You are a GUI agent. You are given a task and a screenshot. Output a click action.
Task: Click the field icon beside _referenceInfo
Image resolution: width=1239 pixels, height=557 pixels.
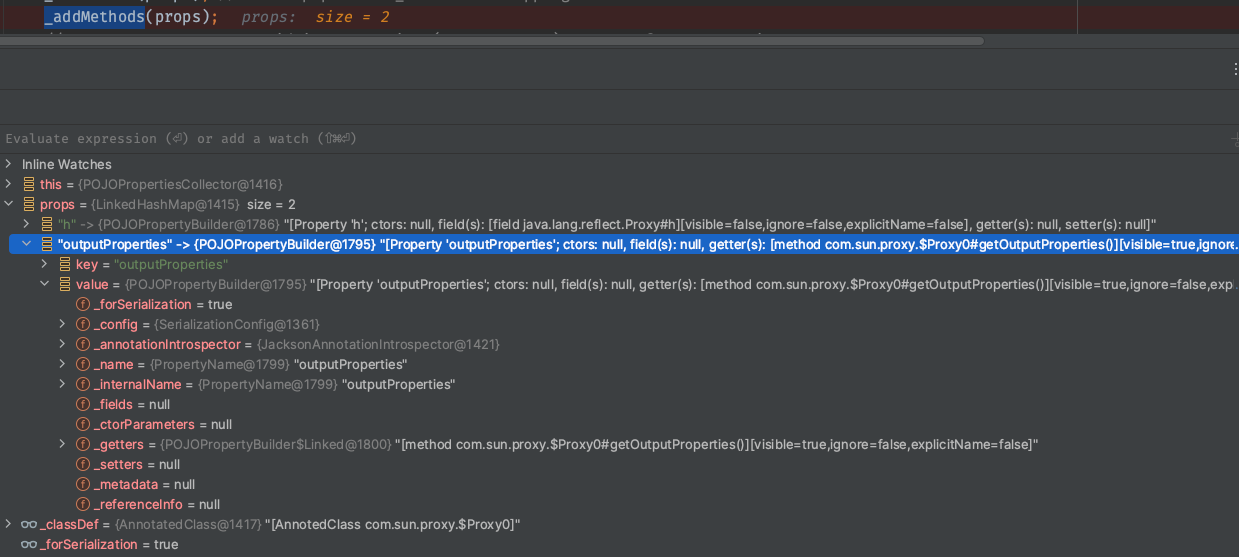coord(83,504)
